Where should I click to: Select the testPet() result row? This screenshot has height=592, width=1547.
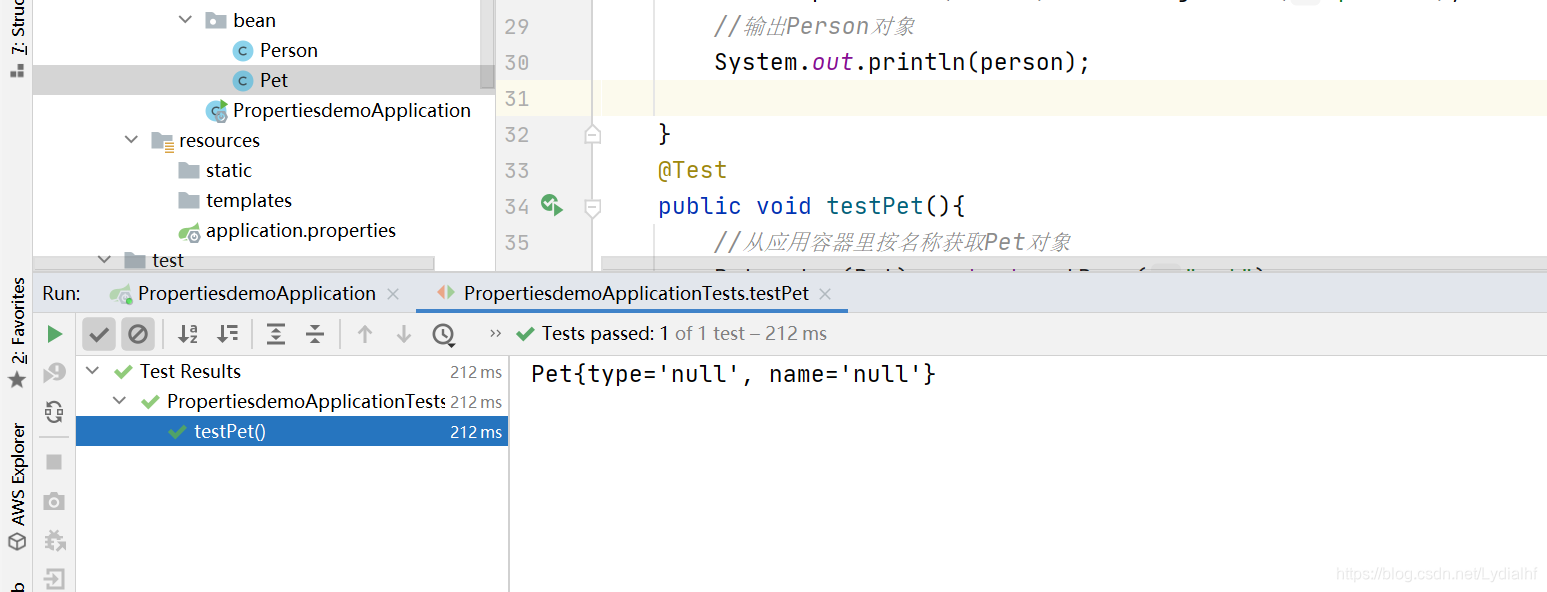(x=292, y=431)
